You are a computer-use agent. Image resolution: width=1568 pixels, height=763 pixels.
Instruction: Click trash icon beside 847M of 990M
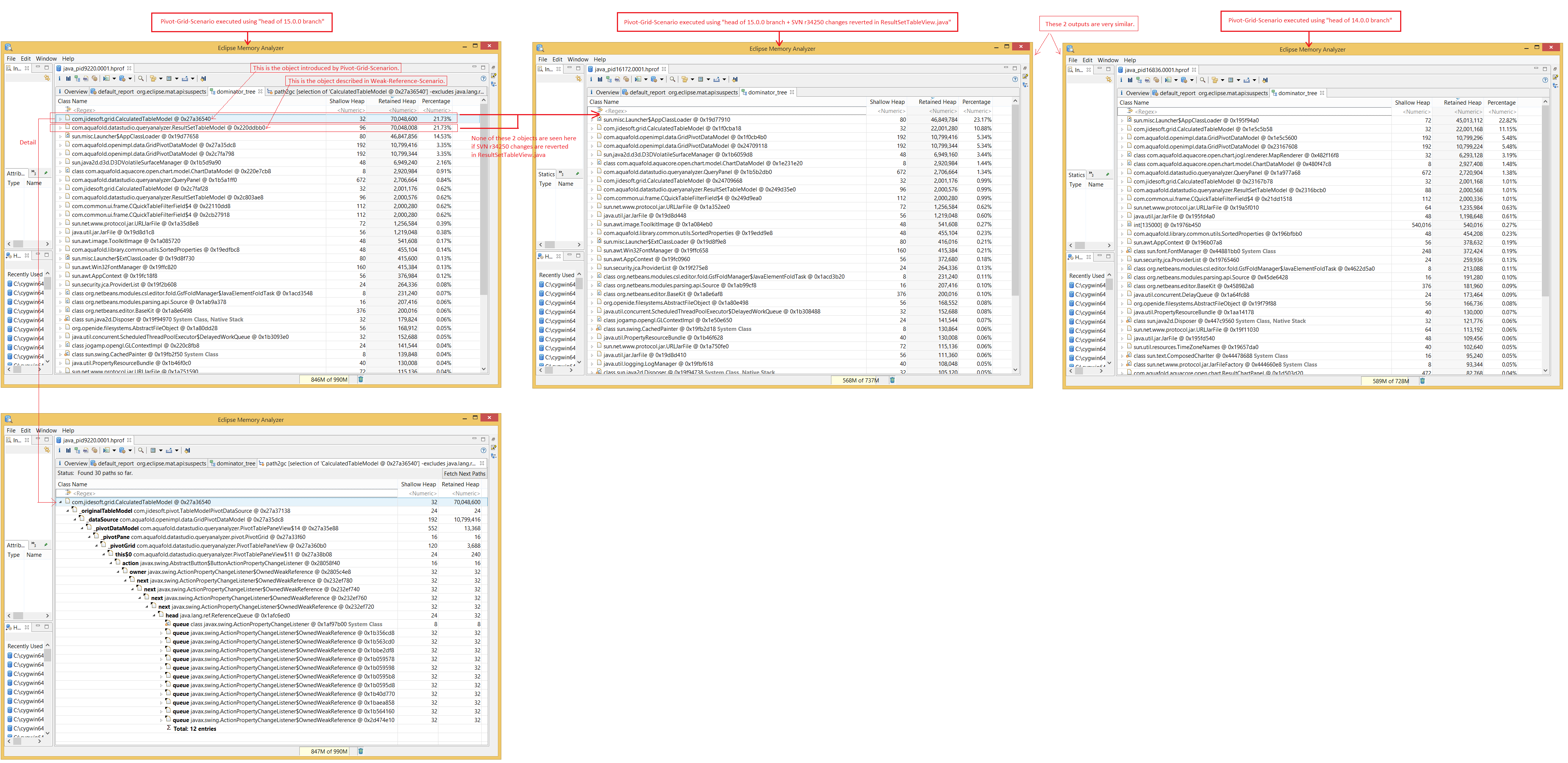click(360, 751)
